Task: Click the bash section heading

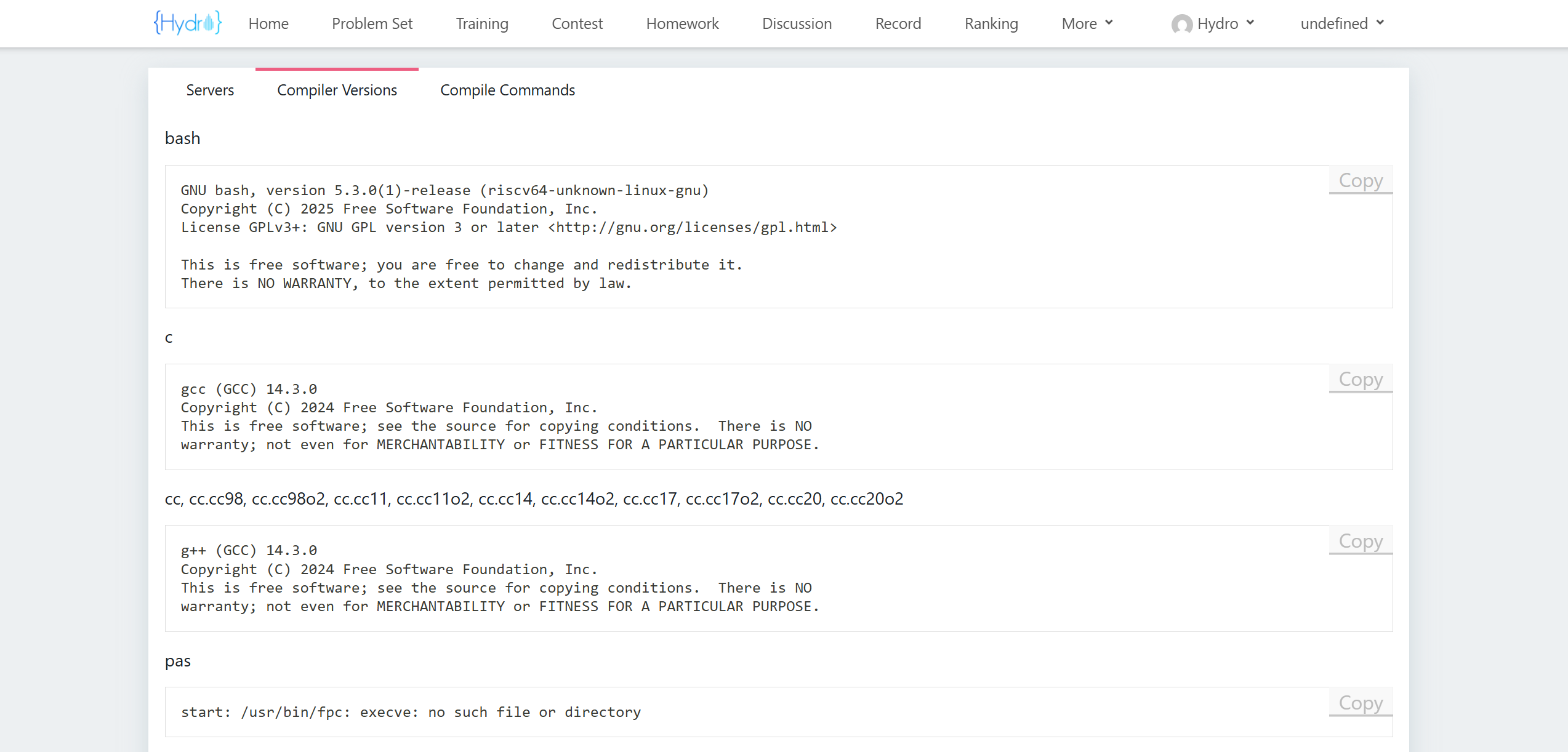Action: [182, 138]
